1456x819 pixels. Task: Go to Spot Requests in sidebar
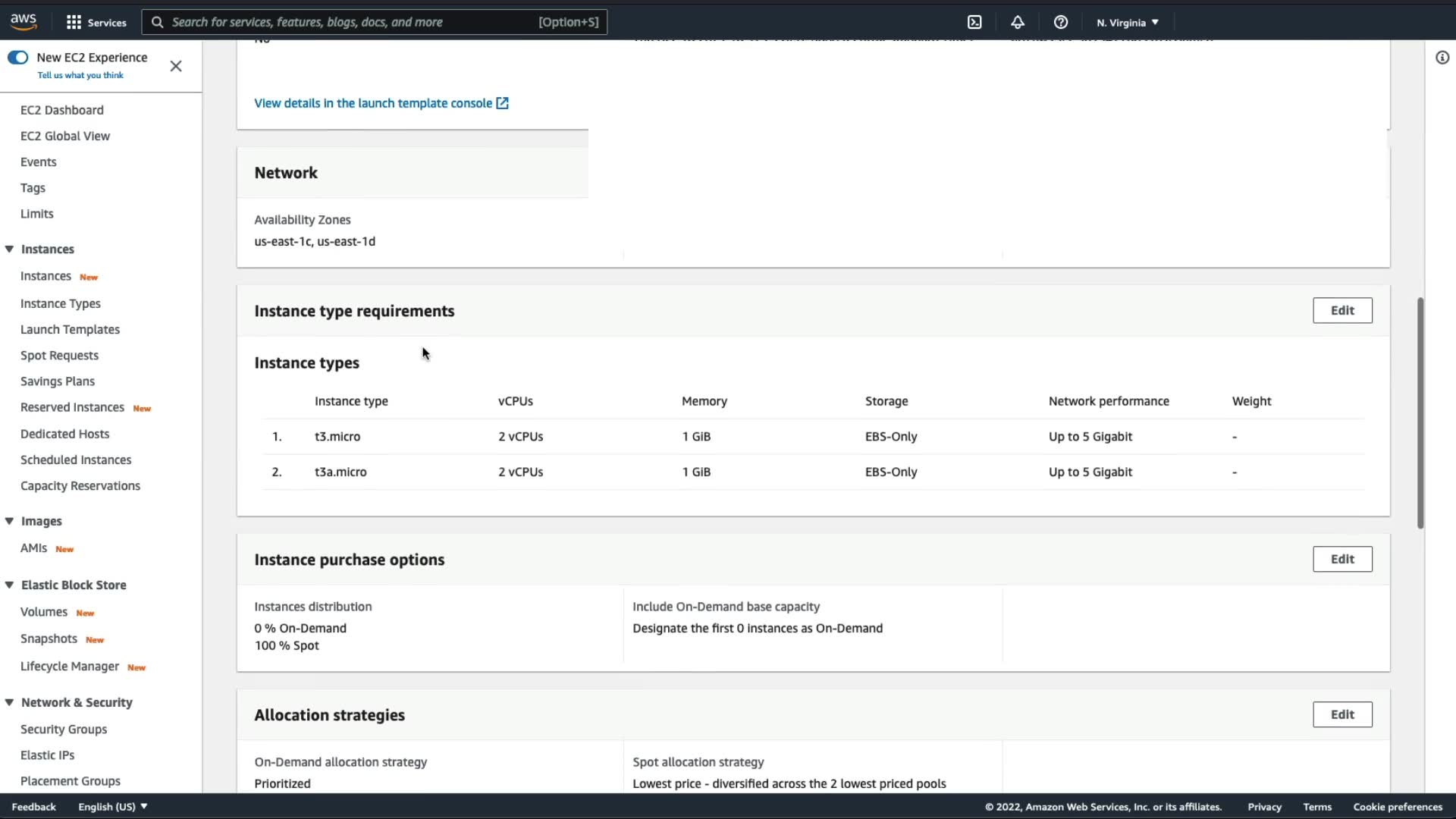click(x=59, y=355)
